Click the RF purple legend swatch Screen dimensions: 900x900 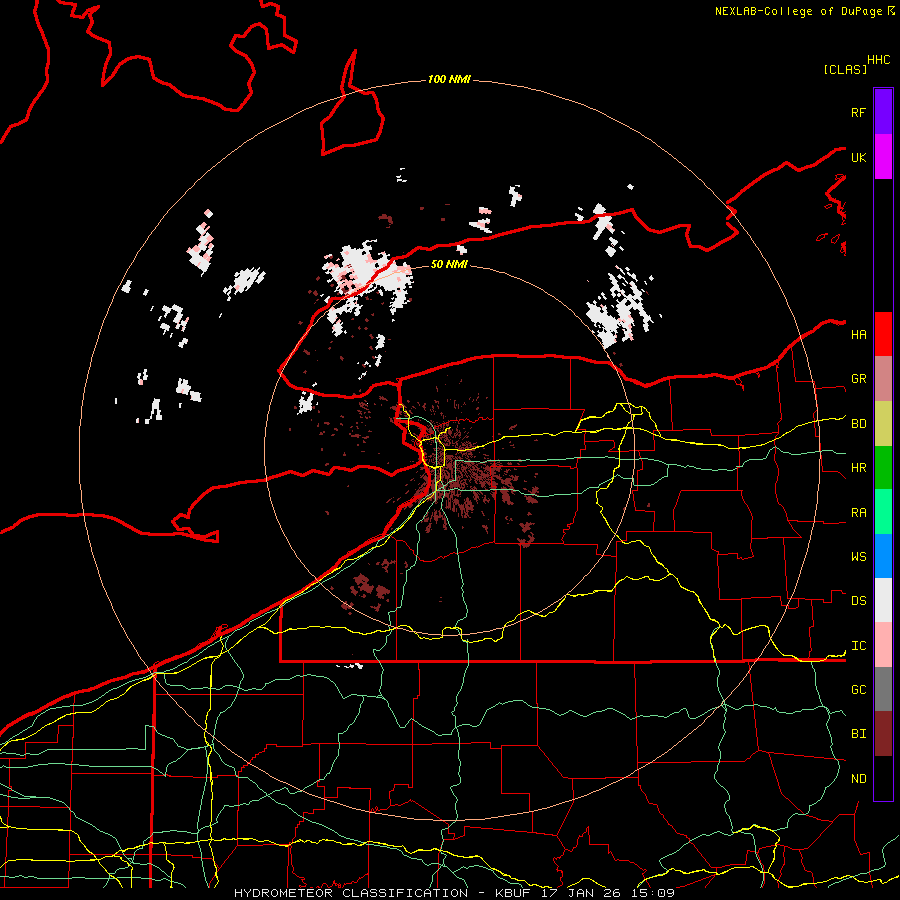[x=883, y=112]
